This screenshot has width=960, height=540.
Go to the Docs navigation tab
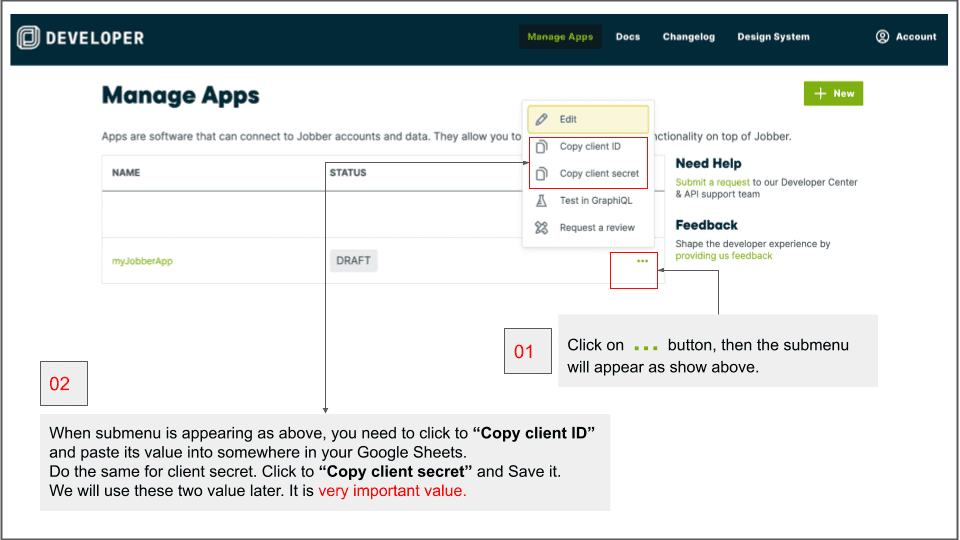pos(628,37)
